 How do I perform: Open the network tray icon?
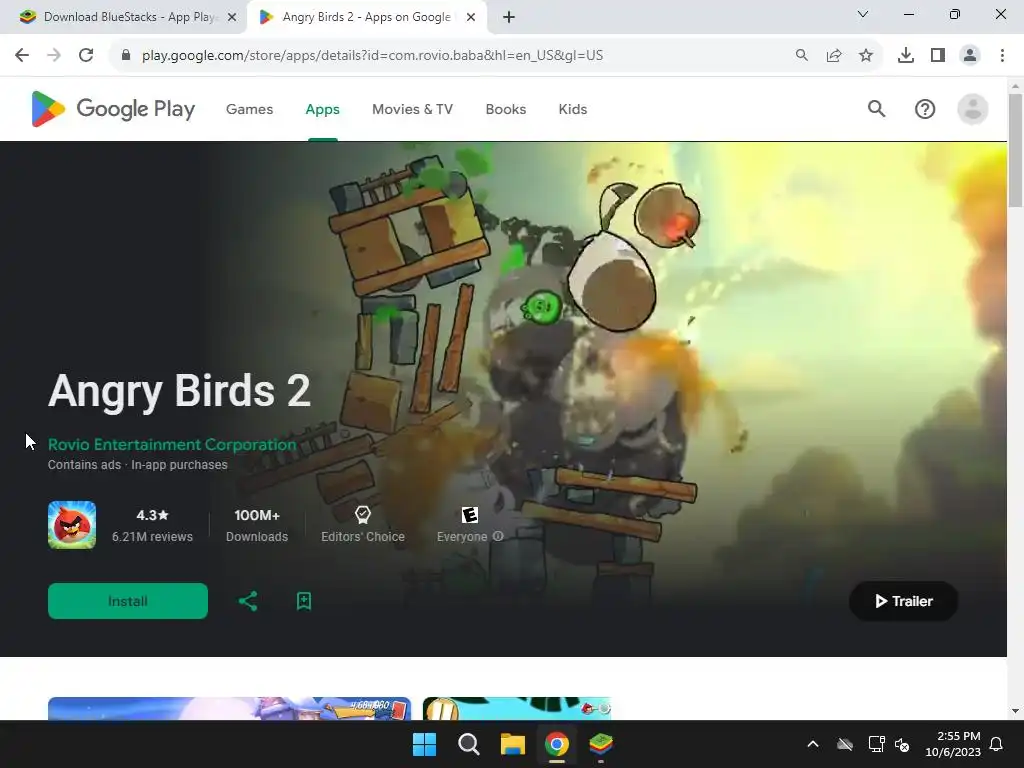pyautogui.click(x=876, y=744)
